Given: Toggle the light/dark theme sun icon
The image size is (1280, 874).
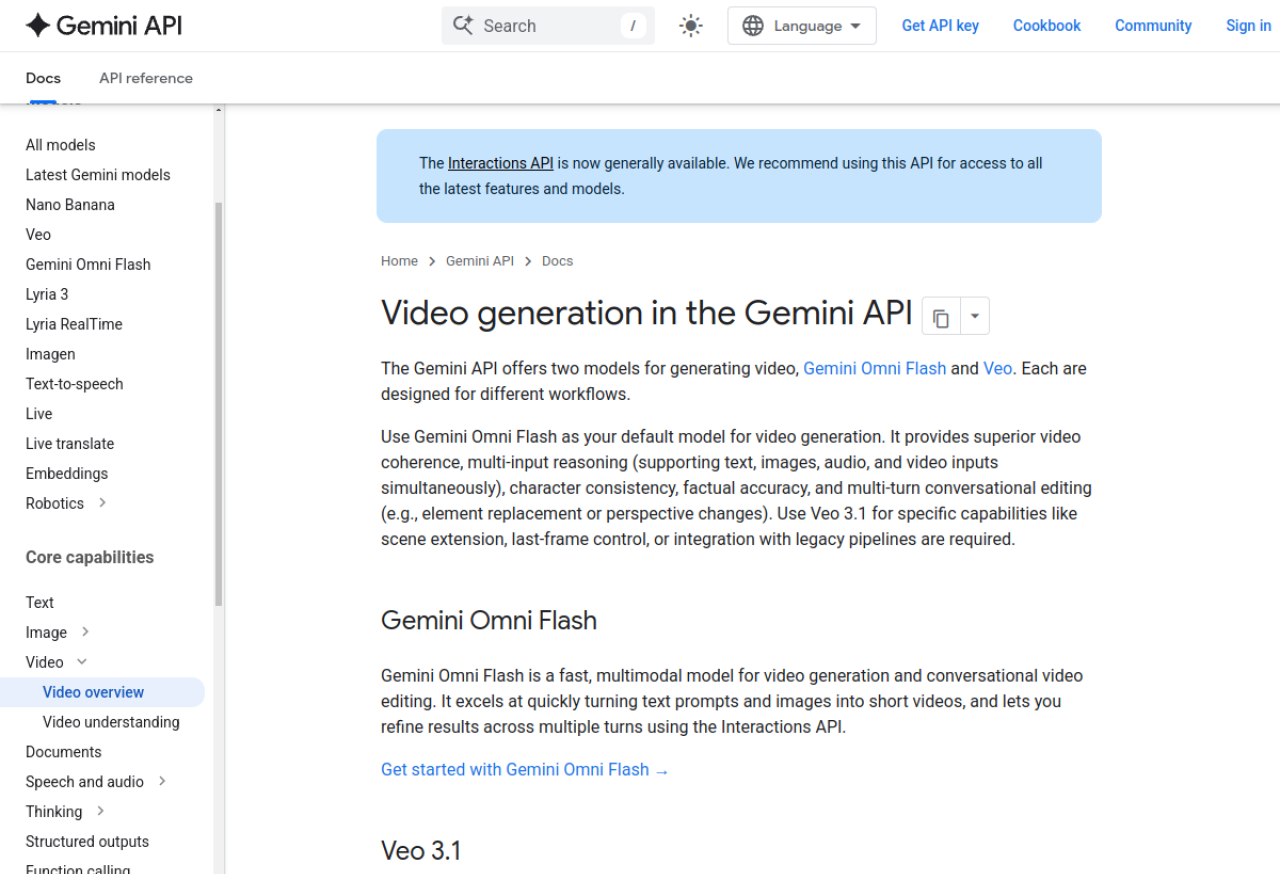Looking at the screenshot, I should (691, 26).
